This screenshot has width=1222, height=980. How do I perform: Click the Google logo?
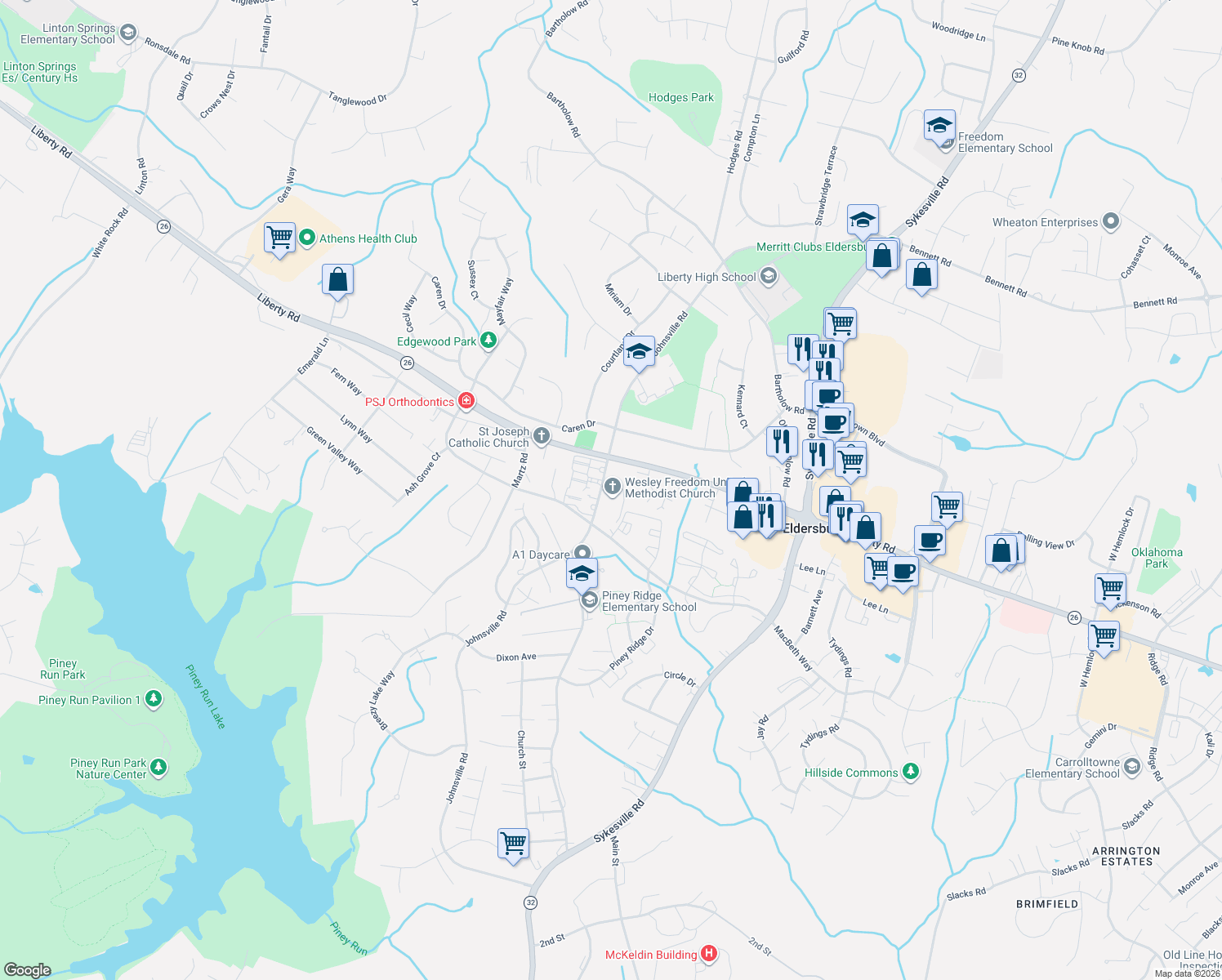coord(27,969)
